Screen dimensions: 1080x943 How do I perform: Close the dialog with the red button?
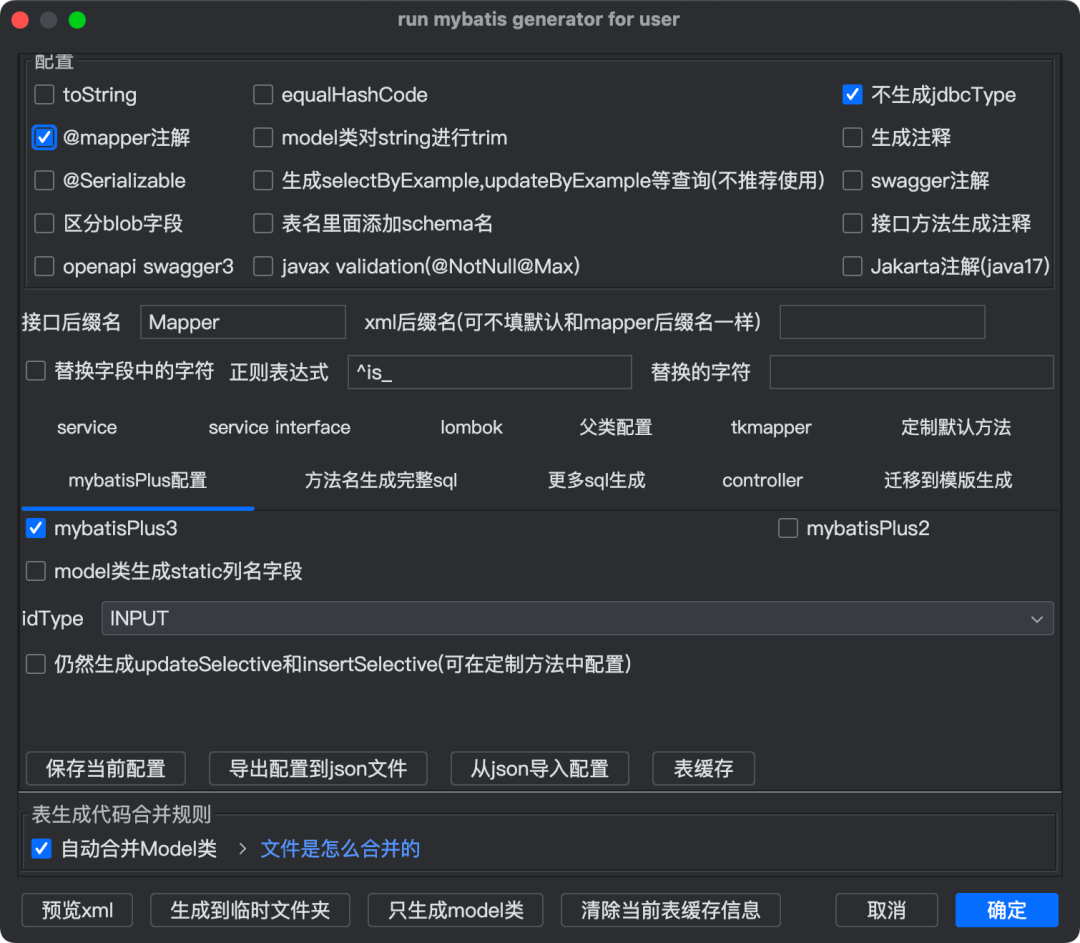point(20,20)
